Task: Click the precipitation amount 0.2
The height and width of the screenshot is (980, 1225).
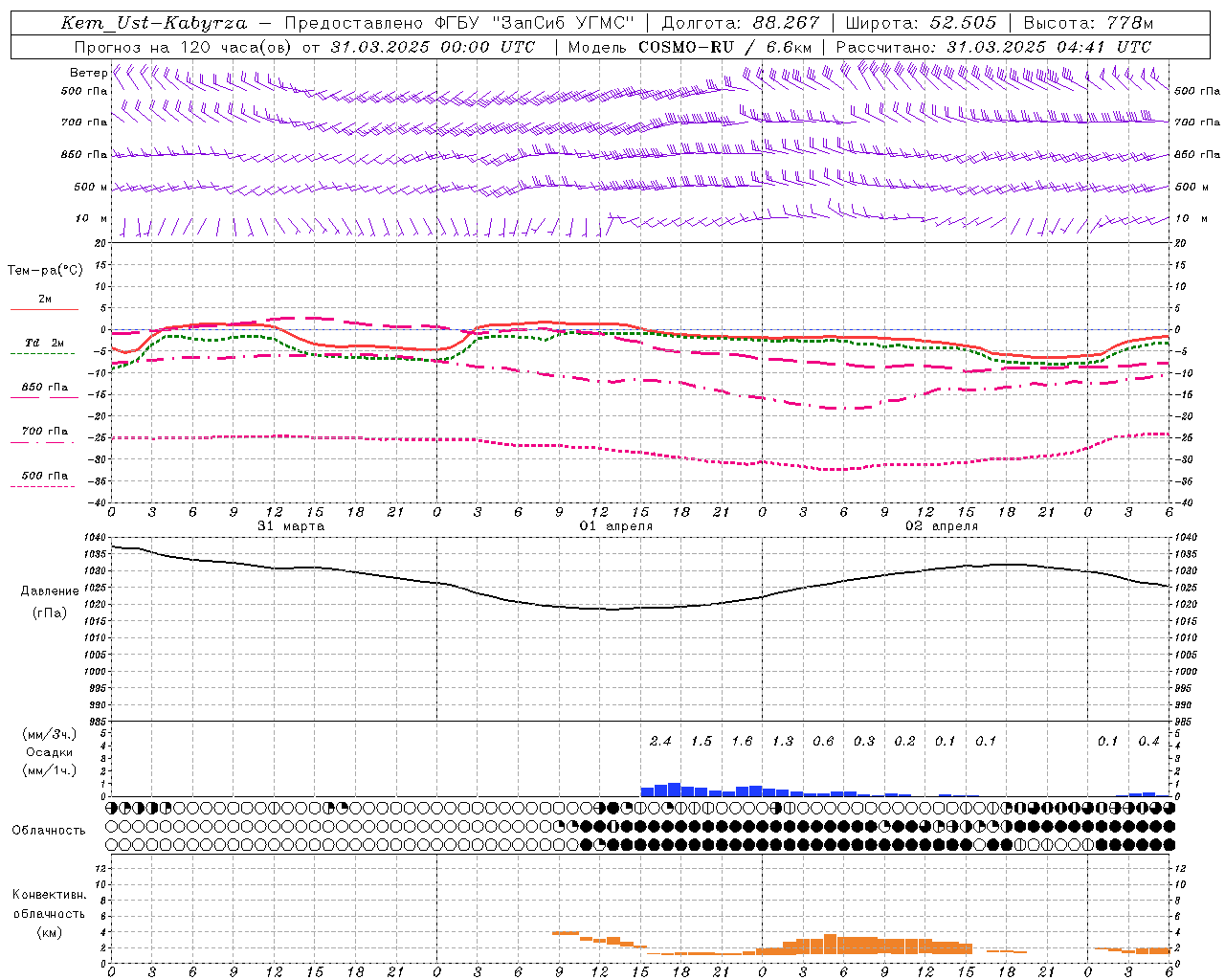Action: tap(904, 741)
